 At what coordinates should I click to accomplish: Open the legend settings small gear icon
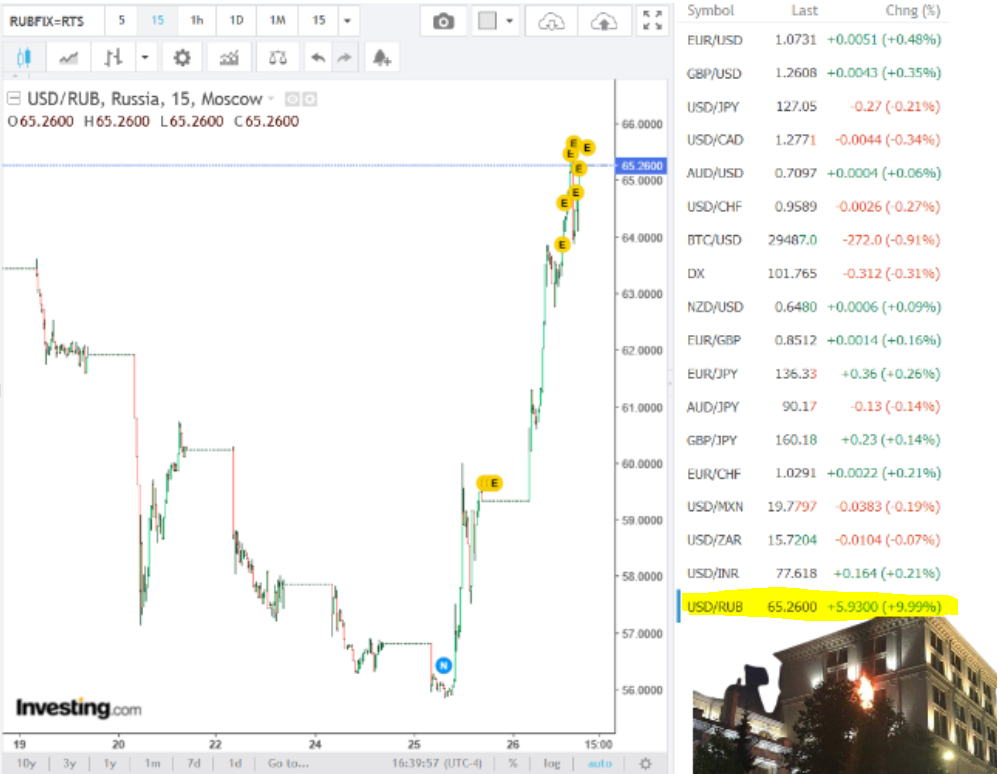(310, 99)
